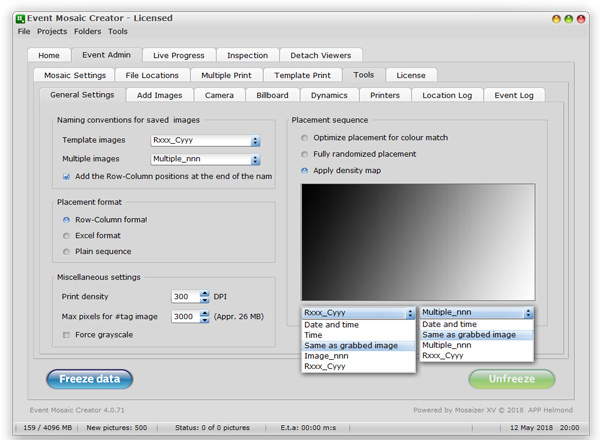600x440 pixels.
Task: Adjust the Print density DPI stepper arrows
Action: click(205, 297)
